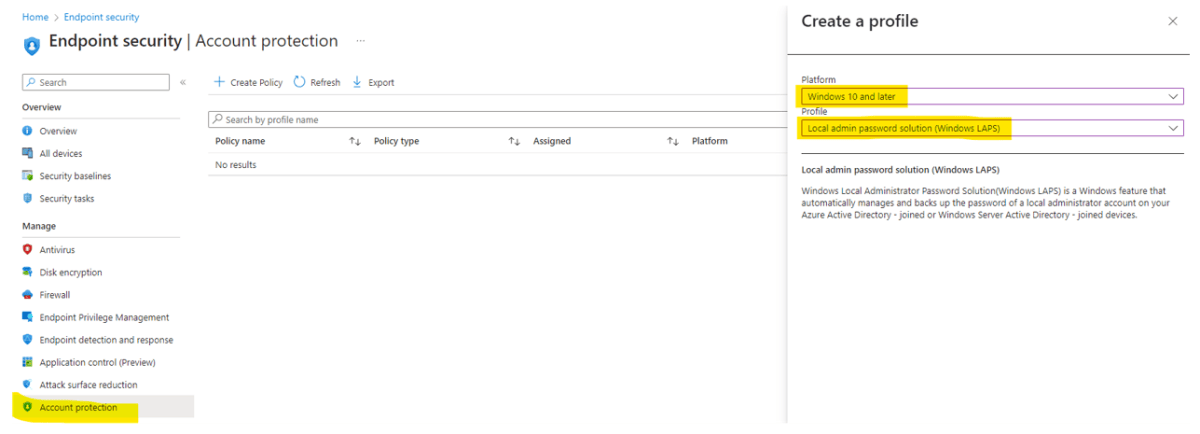Focus the sidebar Search box
Image resolution: width=1200 pixels, height=434 pixels.
click(x=96, y=82)
